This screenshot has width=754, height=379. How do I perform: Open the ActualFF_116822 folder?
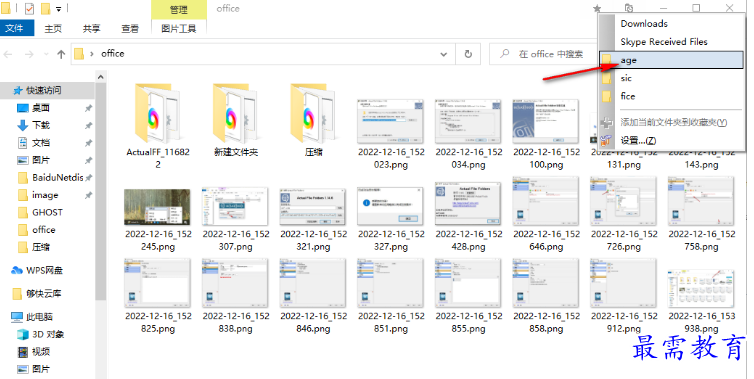(157, 125)
